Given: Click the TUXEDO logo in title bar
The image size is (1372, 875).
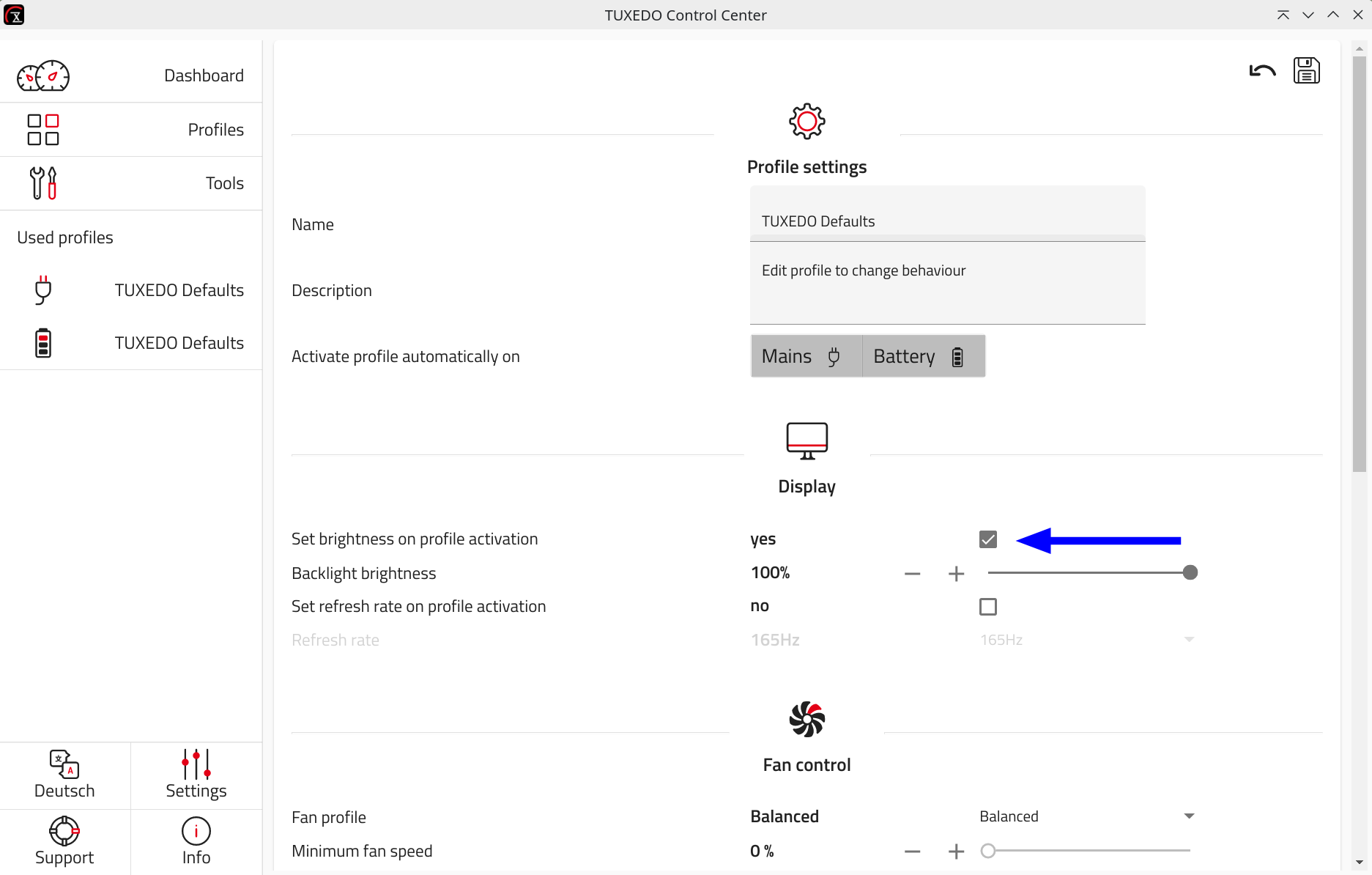Looking at the screenshot, I should 14,15.
